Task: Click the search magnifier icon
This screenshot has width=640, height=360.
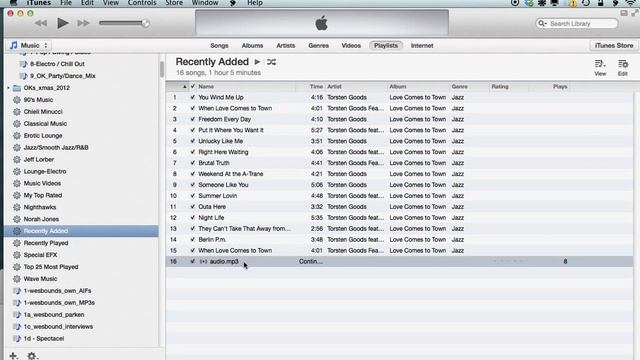Action: point(542,24)
